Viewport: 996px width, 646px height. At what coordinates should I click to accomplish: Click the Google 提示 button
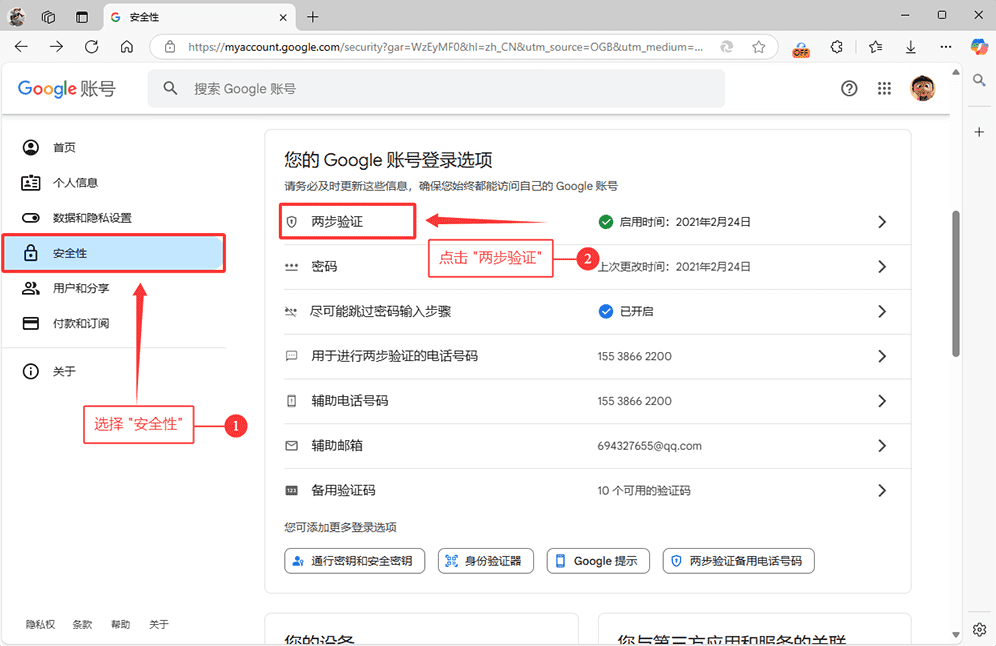point(598,561)
